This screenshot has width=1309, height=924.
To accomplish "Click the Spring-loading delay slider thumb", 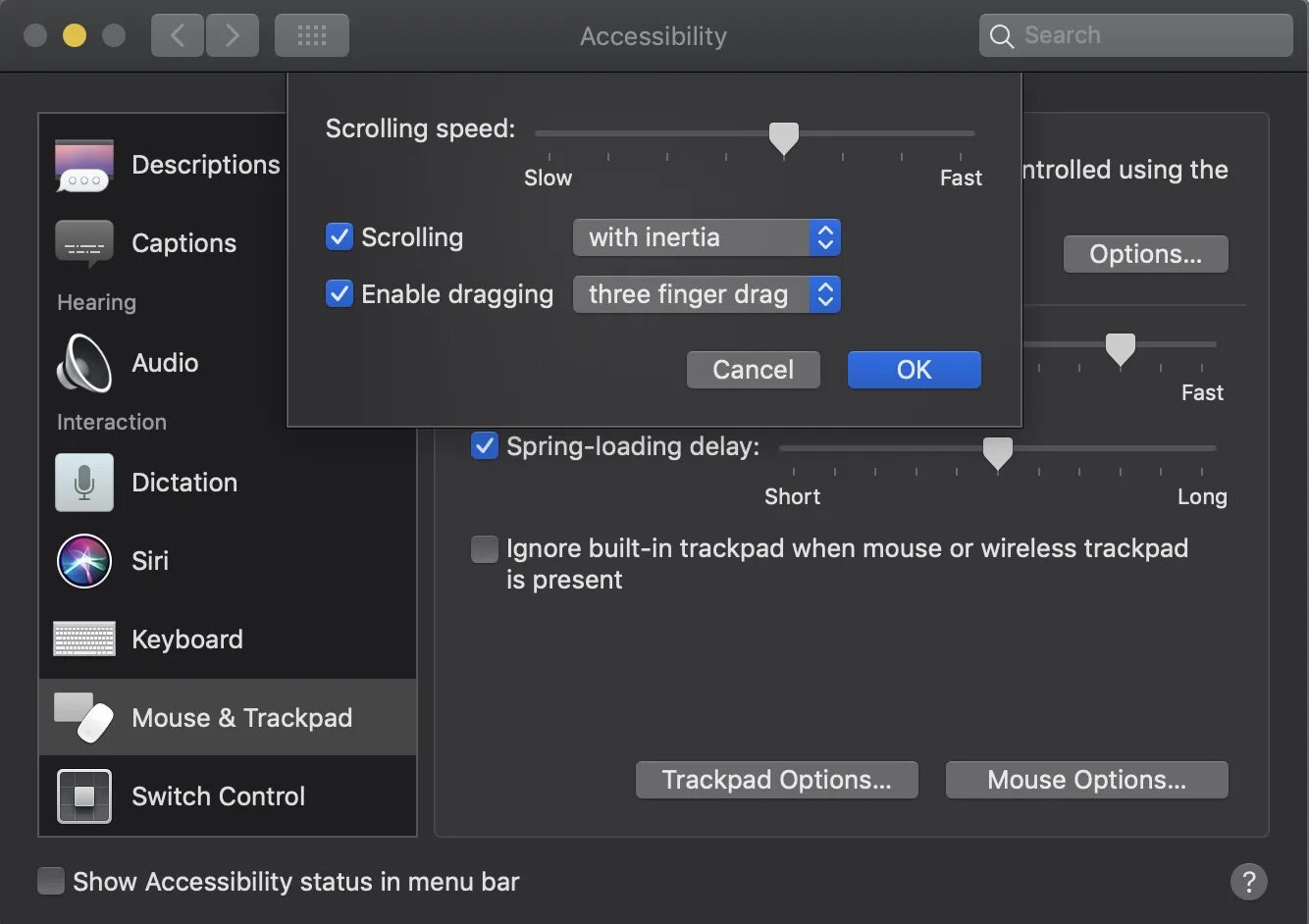I will coord(998,454).
